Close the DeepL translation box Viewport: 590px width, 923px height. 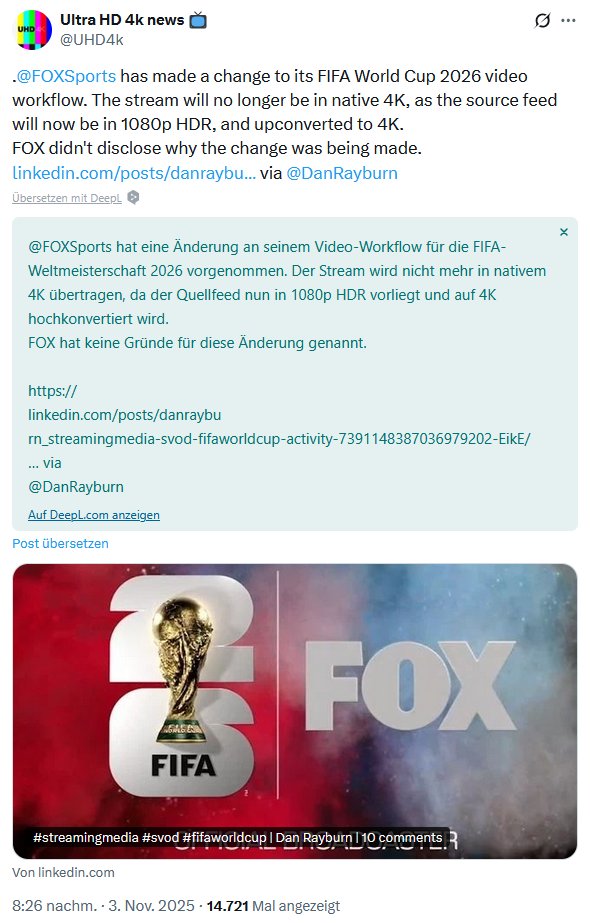click(x=564, y=232)
